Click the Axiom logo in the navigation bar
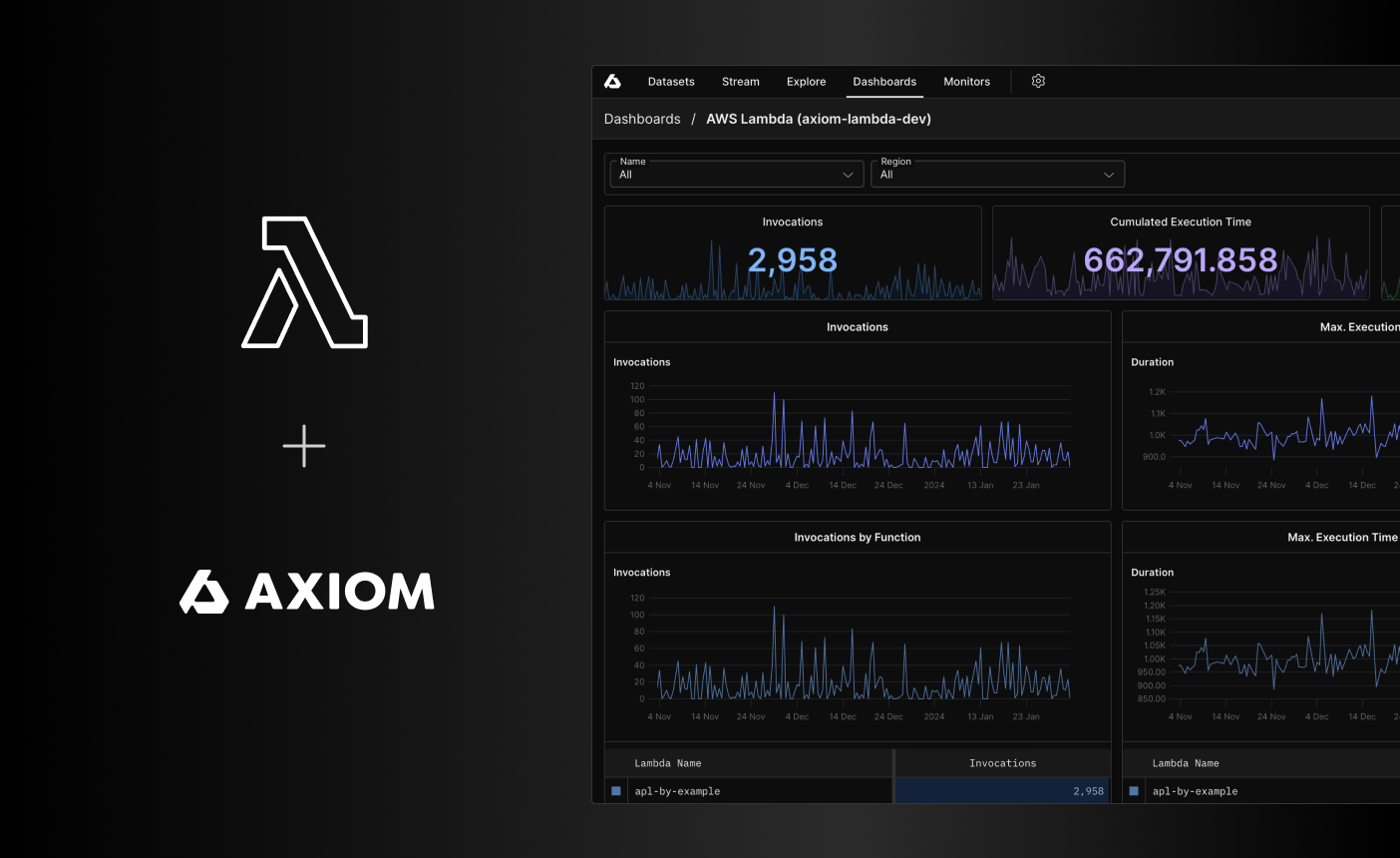 click(614, 81)
